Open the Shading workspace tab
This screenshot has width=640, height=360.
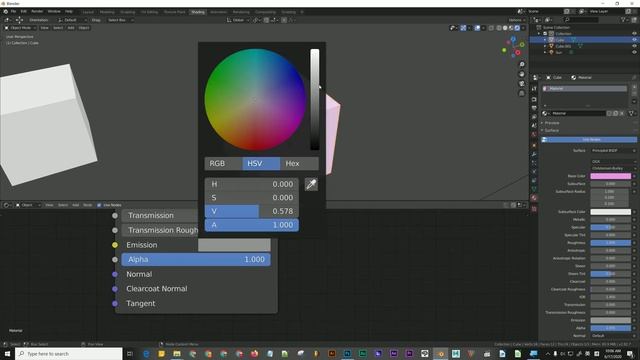click(x=198, y=12)
